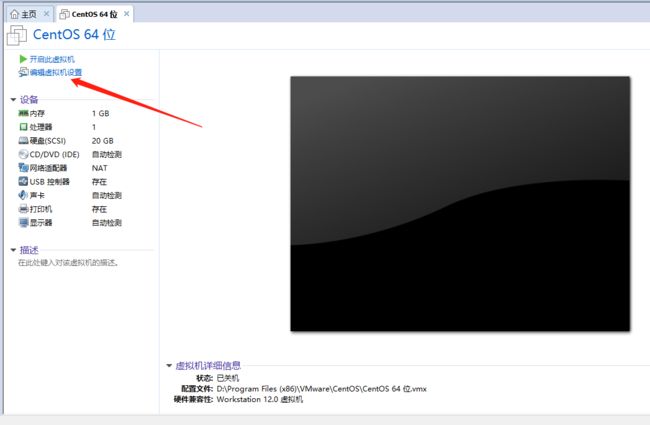Select the 内存 device row
Screen dimensions: 650x425
(70, 113)
